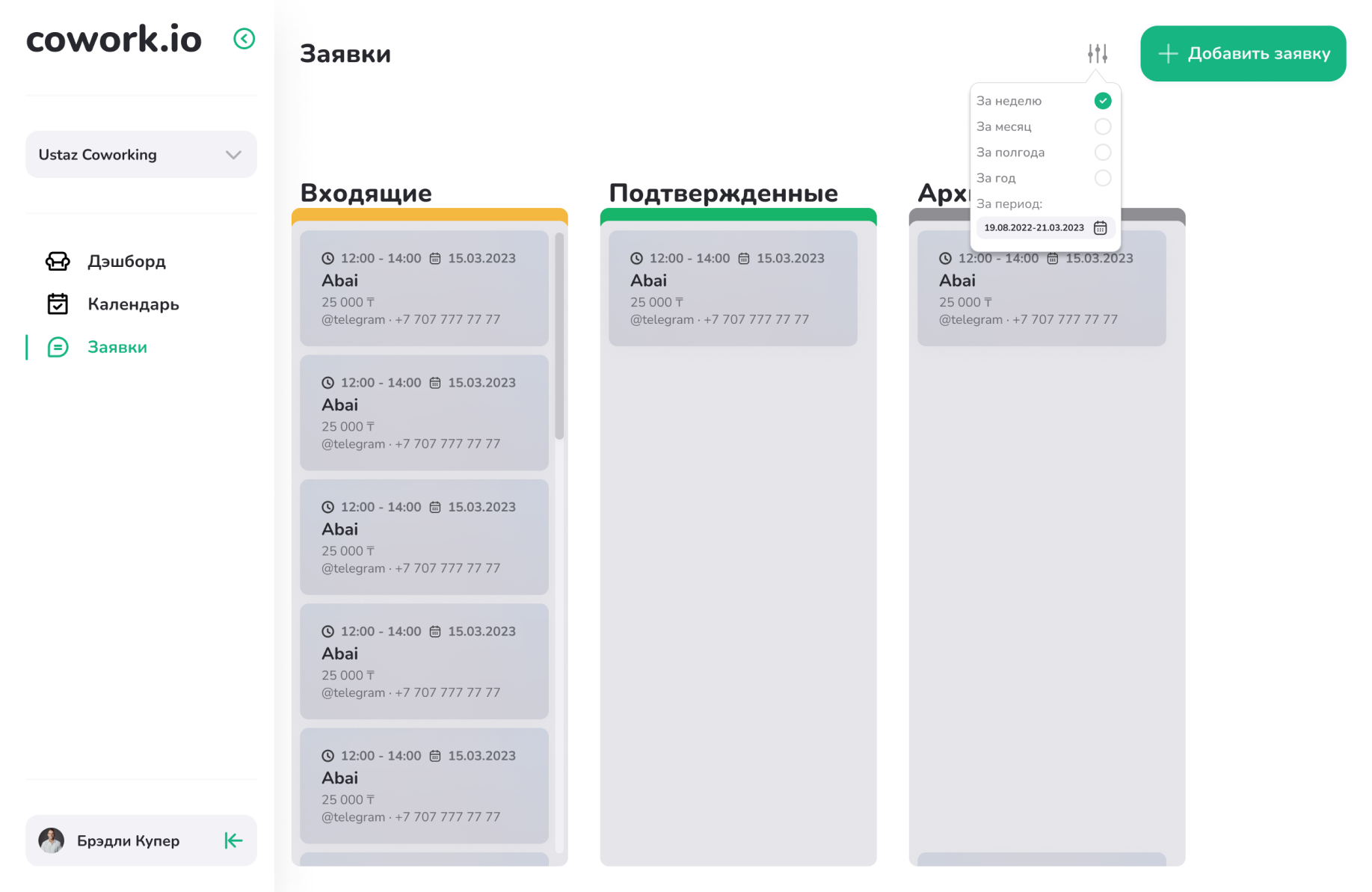Collapse sidebar with the green arrow icon
The height and width of the screenshot is (892, 1372).
(x=244, y=39)
